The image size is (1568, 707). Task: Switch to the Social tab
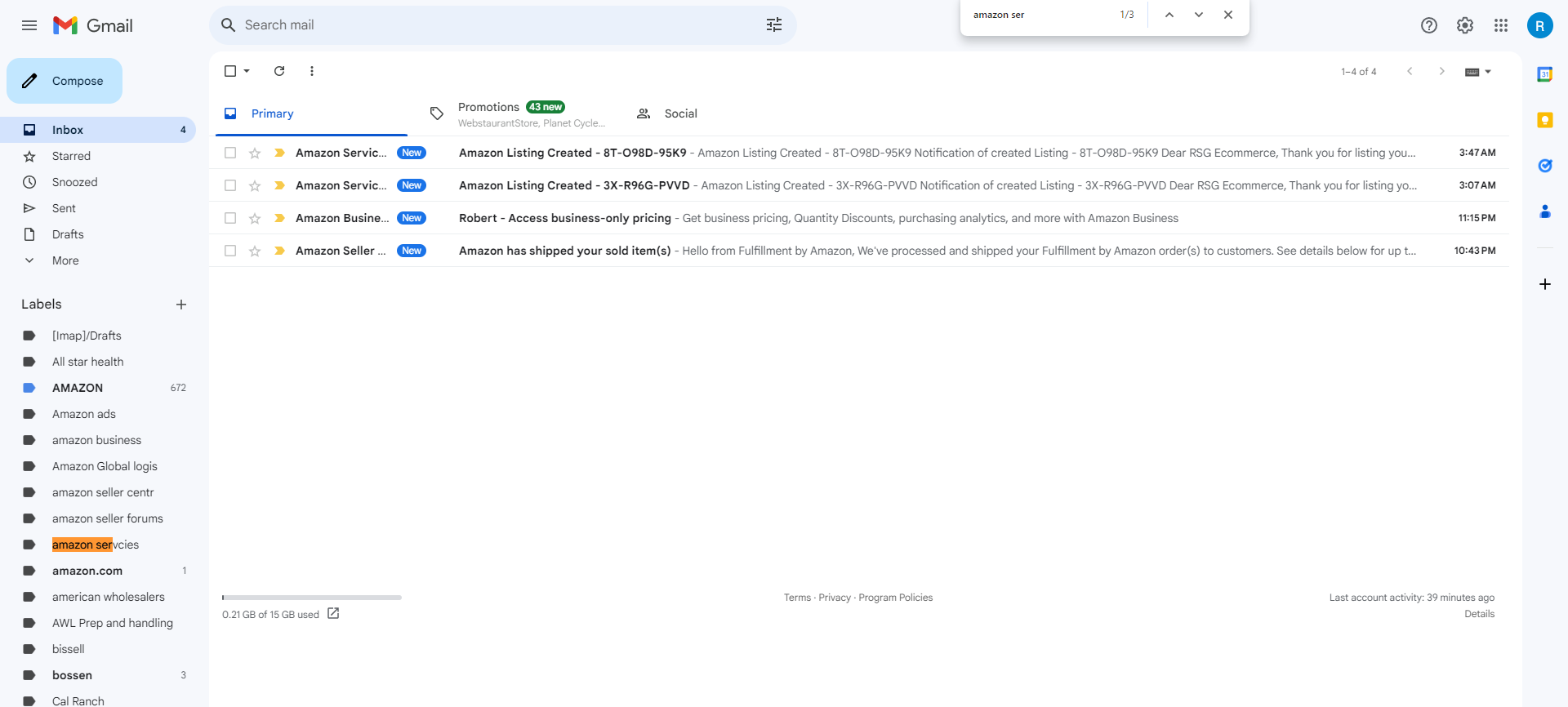(x=724, y=113)
